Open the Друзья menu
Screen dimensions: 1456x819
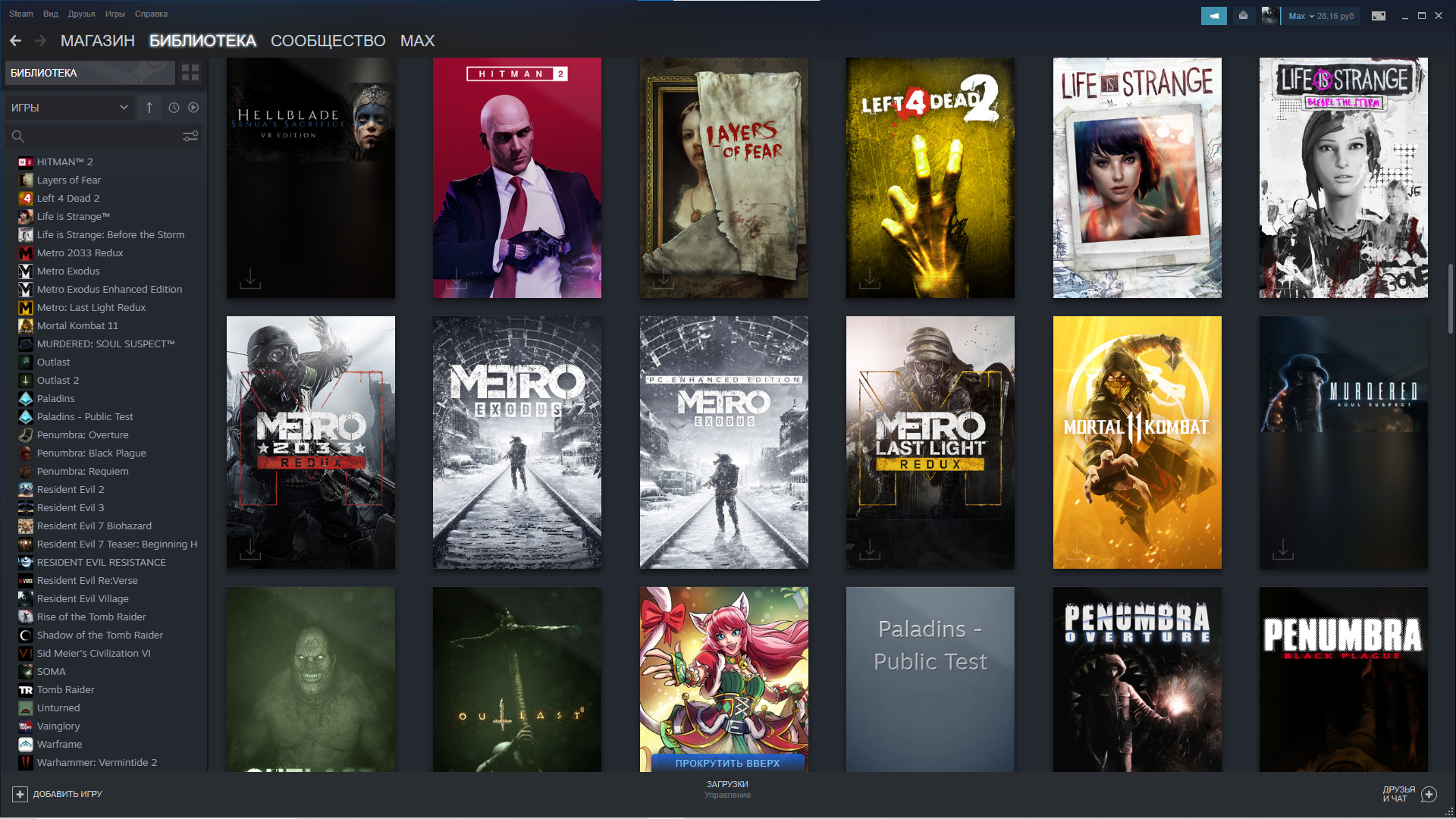click(81, 14)
